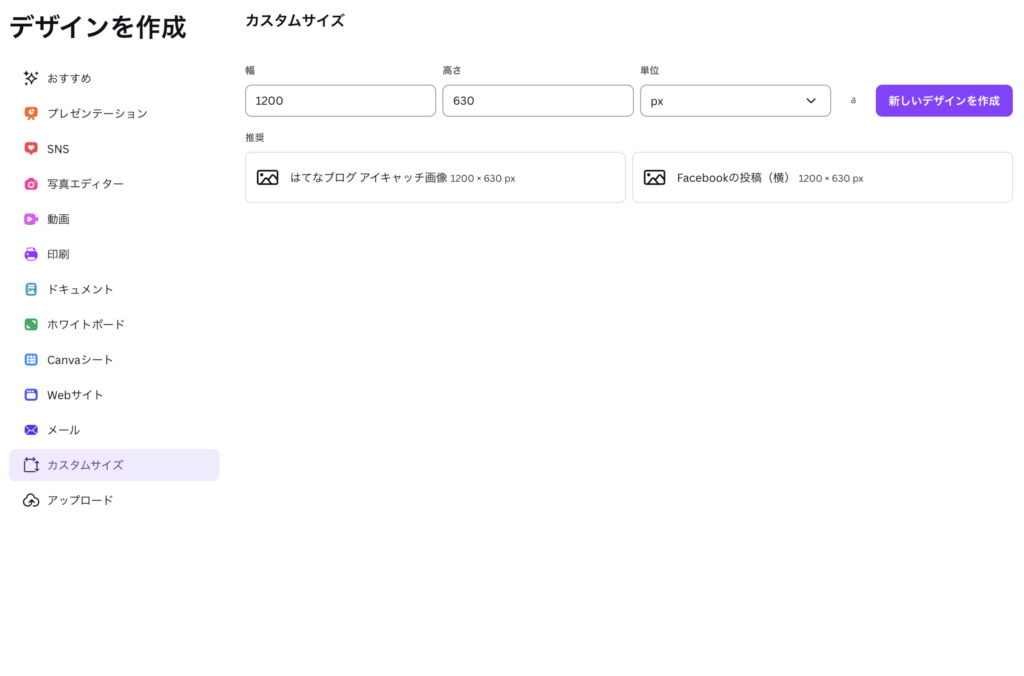Click the アップロード cloud icon
The height and width of the screenshot is (676, 1024).
31,500
